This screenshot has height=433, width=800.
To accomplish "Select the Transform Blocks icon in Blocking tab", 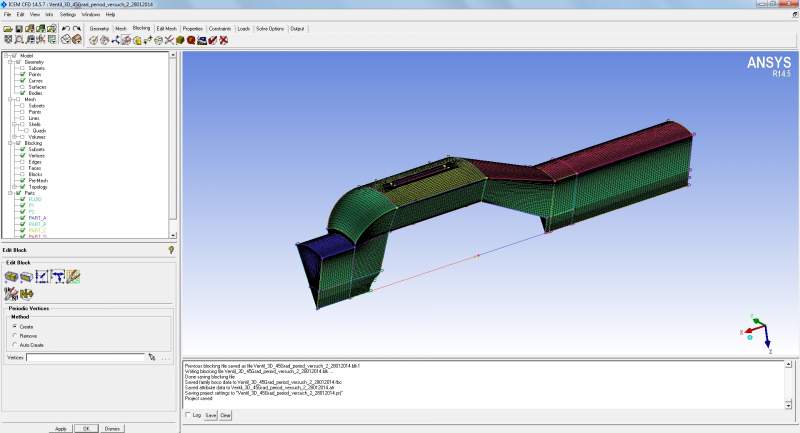I will click(159, 40).
